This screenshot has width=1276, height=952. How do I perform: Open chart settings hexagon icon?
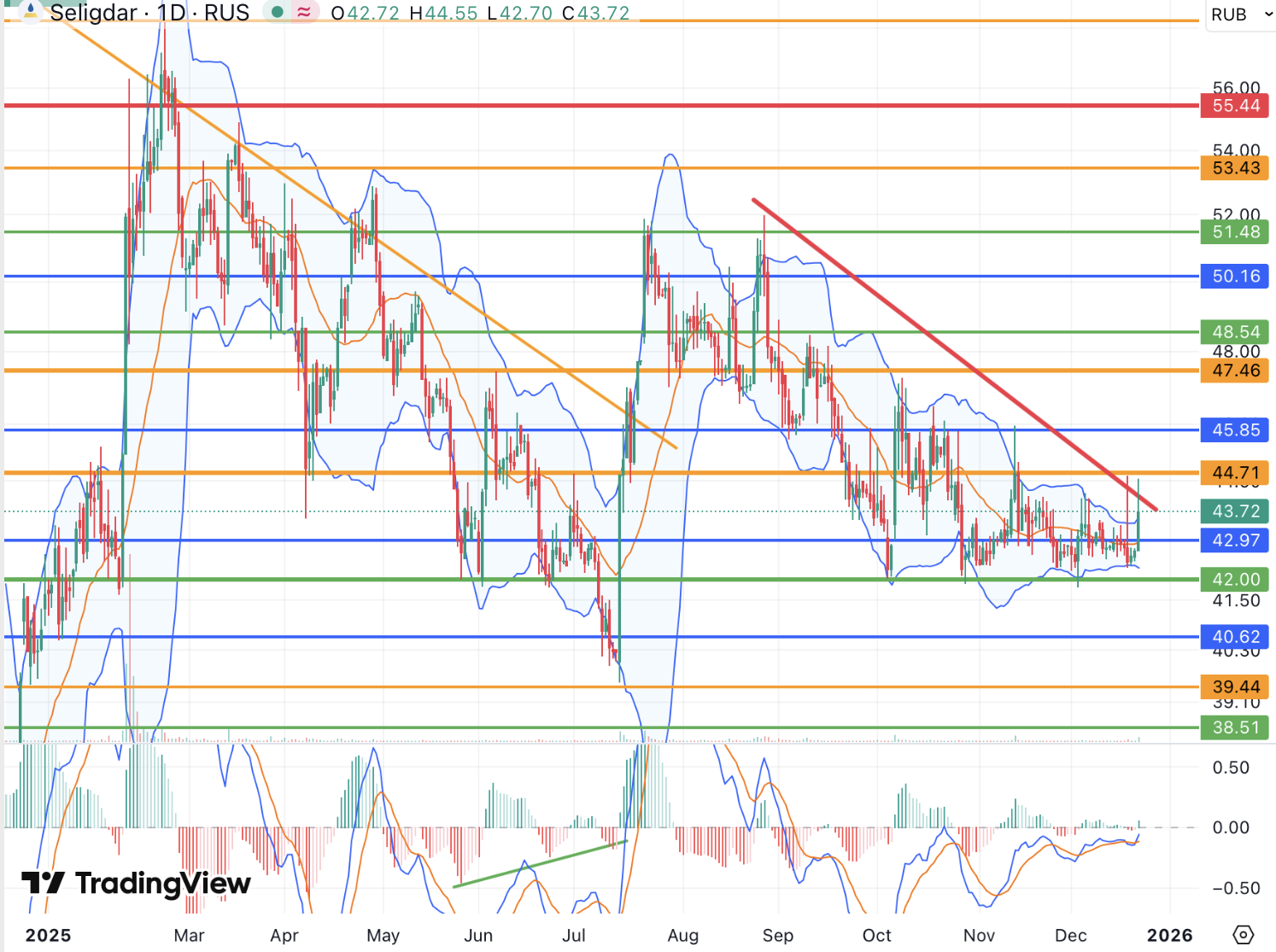(1244, 935)
